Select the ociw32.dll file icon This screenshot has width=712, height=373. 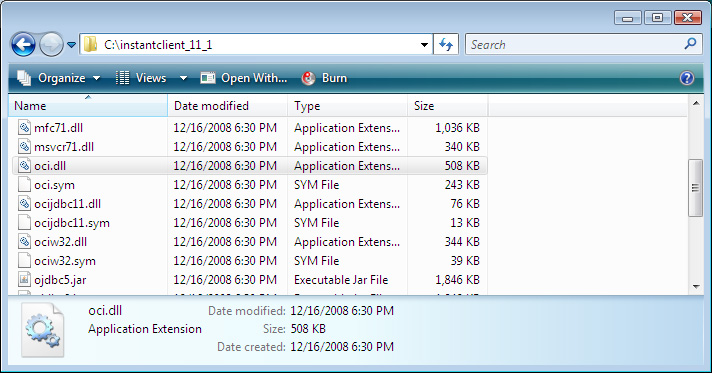pyautogui.click(x=24, y=242)
